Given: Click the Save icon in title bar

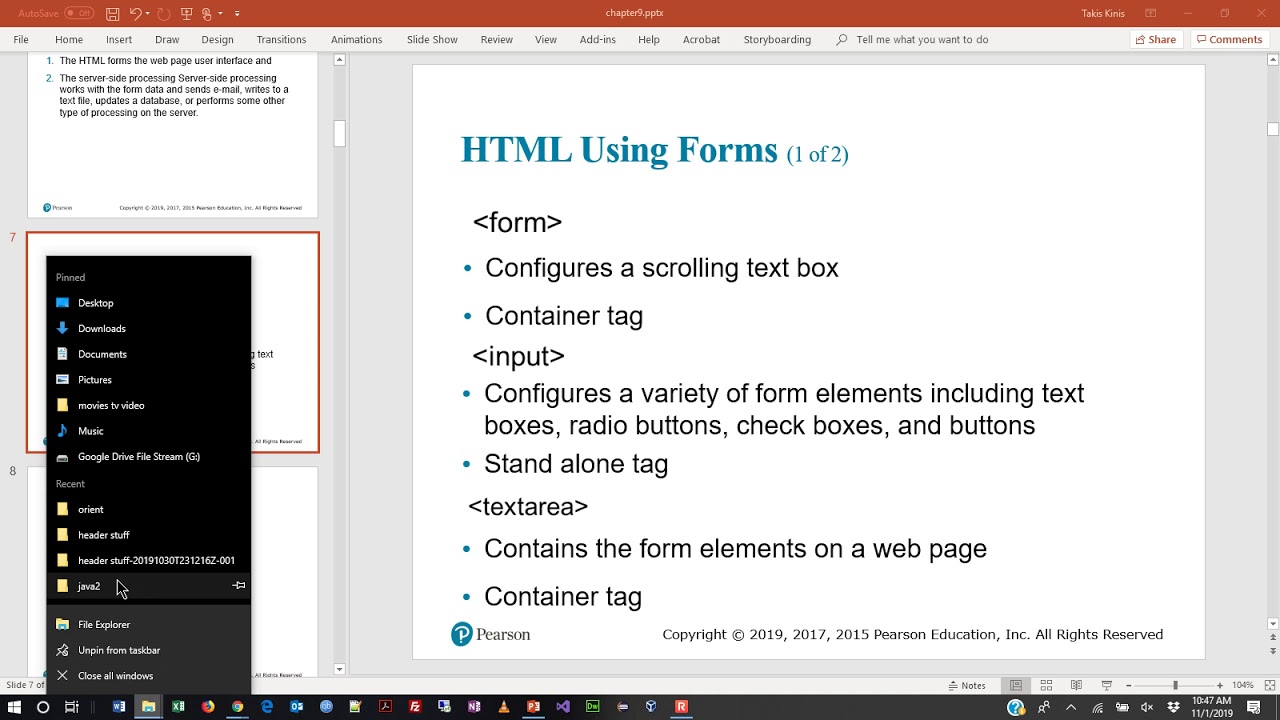Looking at the screenshot, I should [x=113, y=14].
